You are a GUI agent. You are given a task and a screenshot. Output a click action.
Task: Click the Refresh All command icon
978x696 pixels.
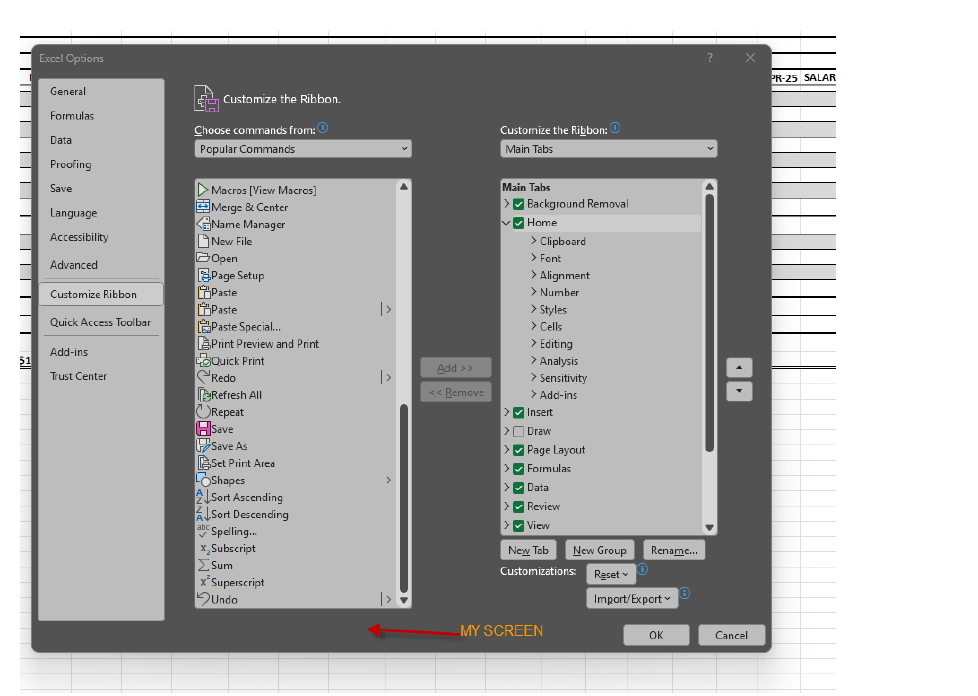[204, 394]
